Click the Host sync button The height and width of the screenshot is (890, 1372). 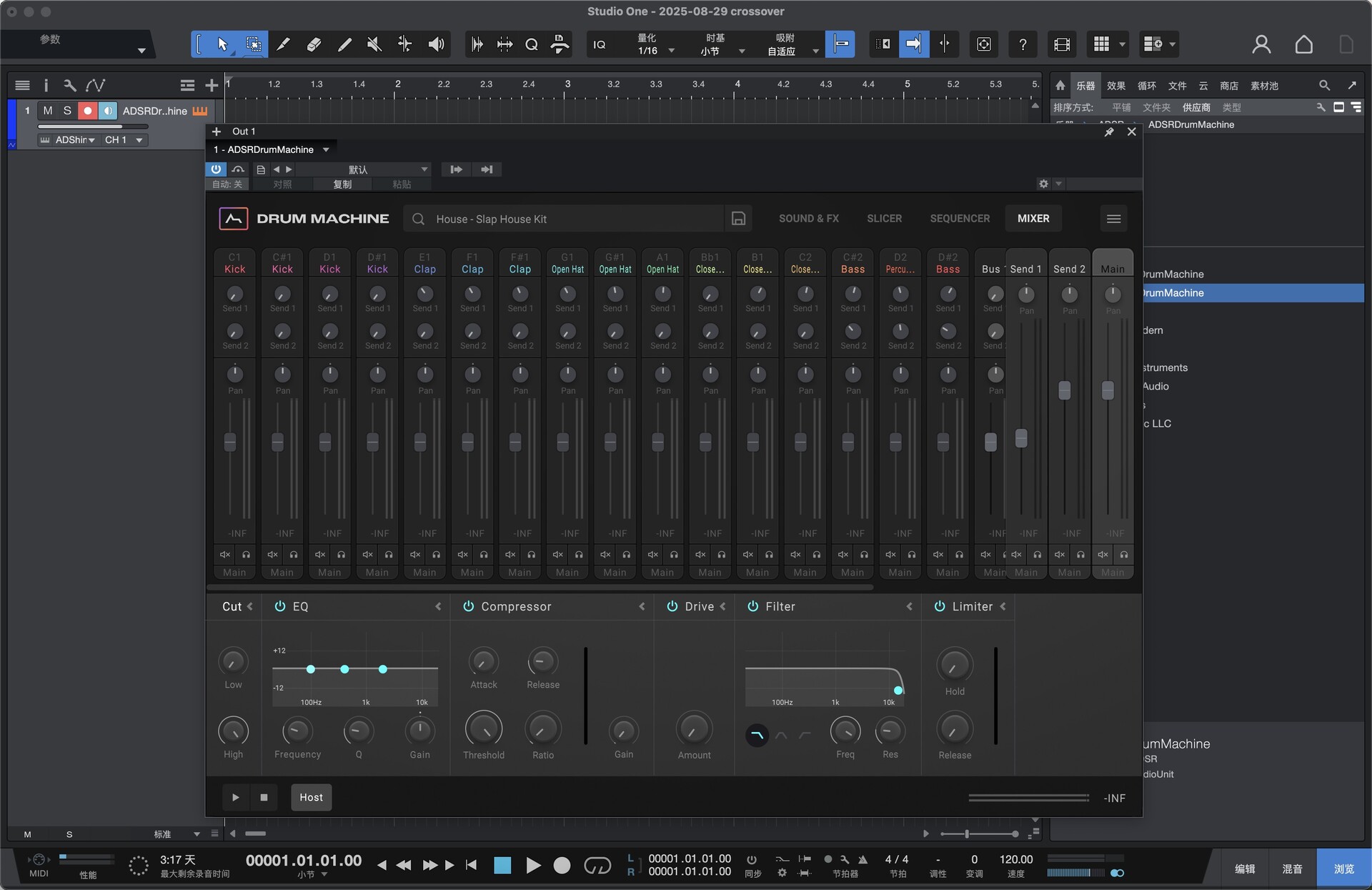point(311,797)
